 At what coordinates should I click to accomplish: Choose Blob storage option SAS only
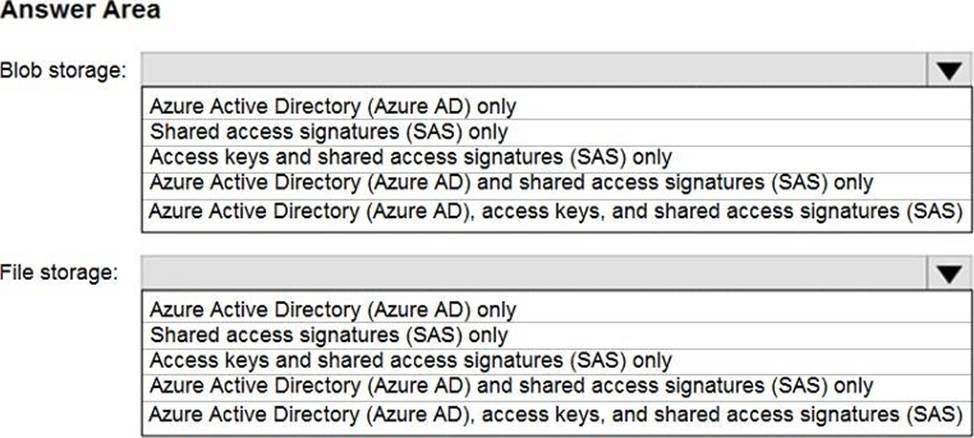click(x=329, y=131)
